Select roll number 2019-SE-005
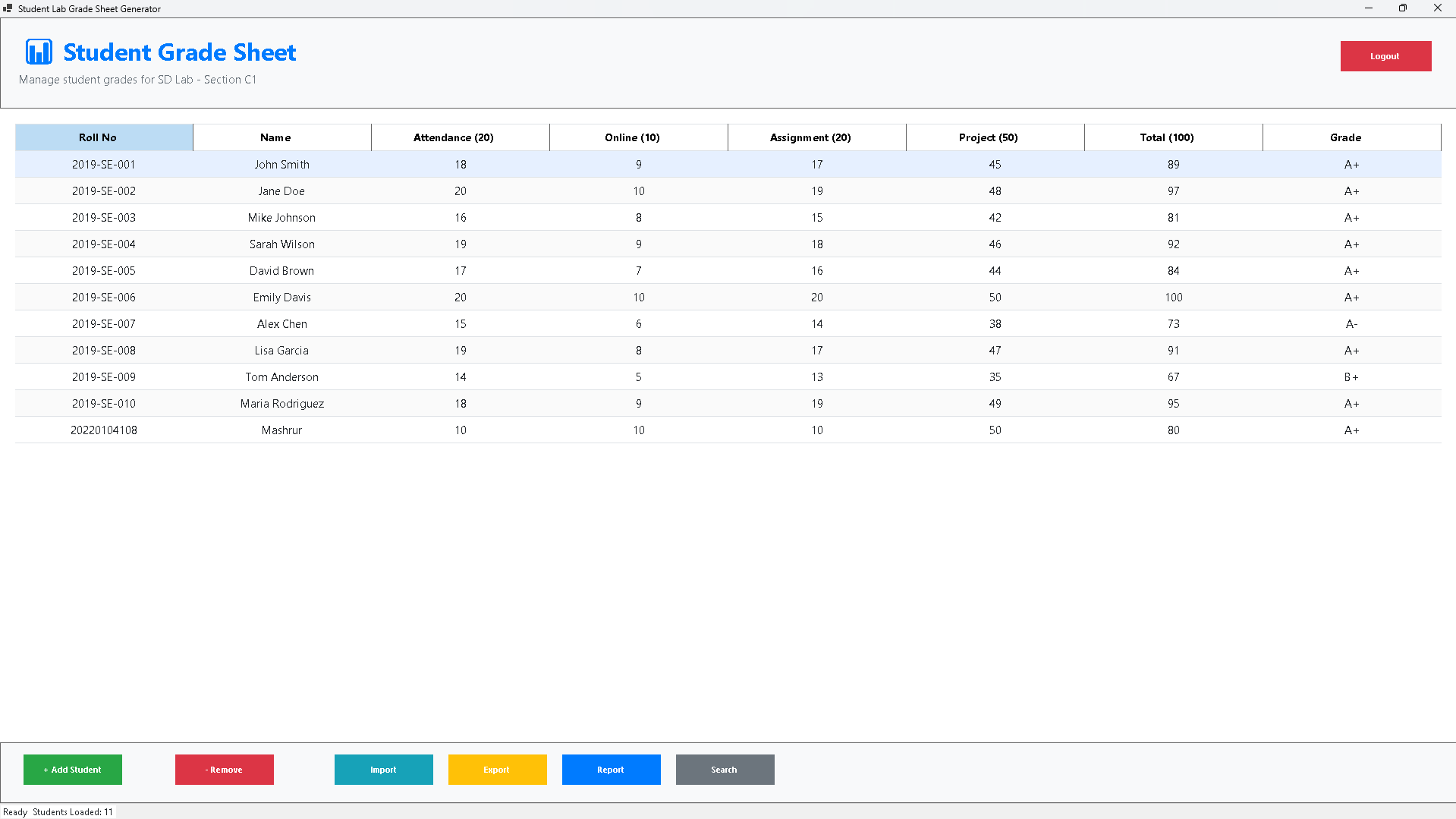 click(104, 271)
